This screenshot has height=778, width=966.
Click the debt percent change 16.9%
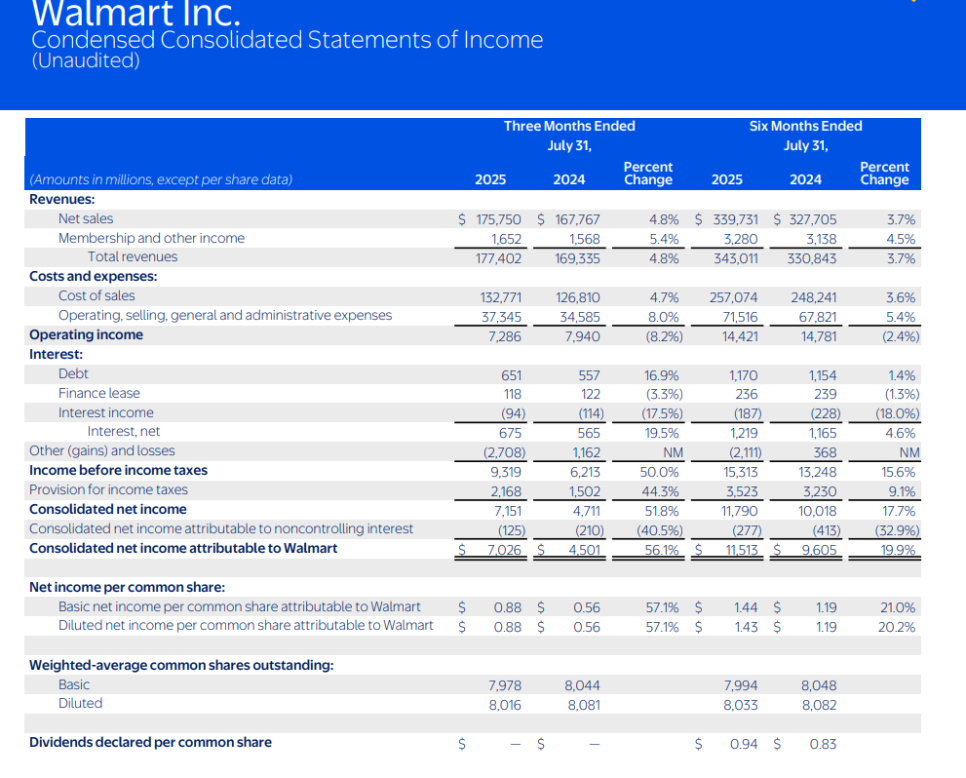pyautogui.click(x=662, y=376)
